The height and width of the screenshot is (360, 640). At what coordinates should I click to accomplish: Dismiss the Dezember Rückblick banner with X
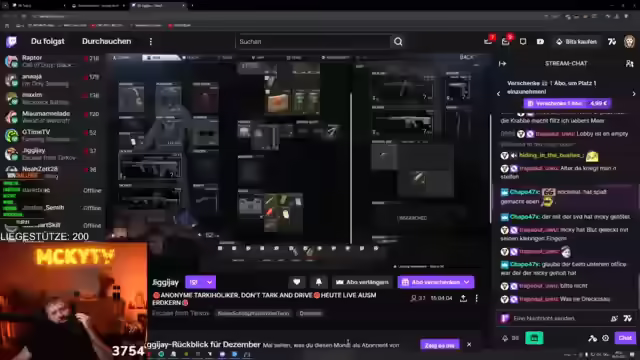coord(469,344)
